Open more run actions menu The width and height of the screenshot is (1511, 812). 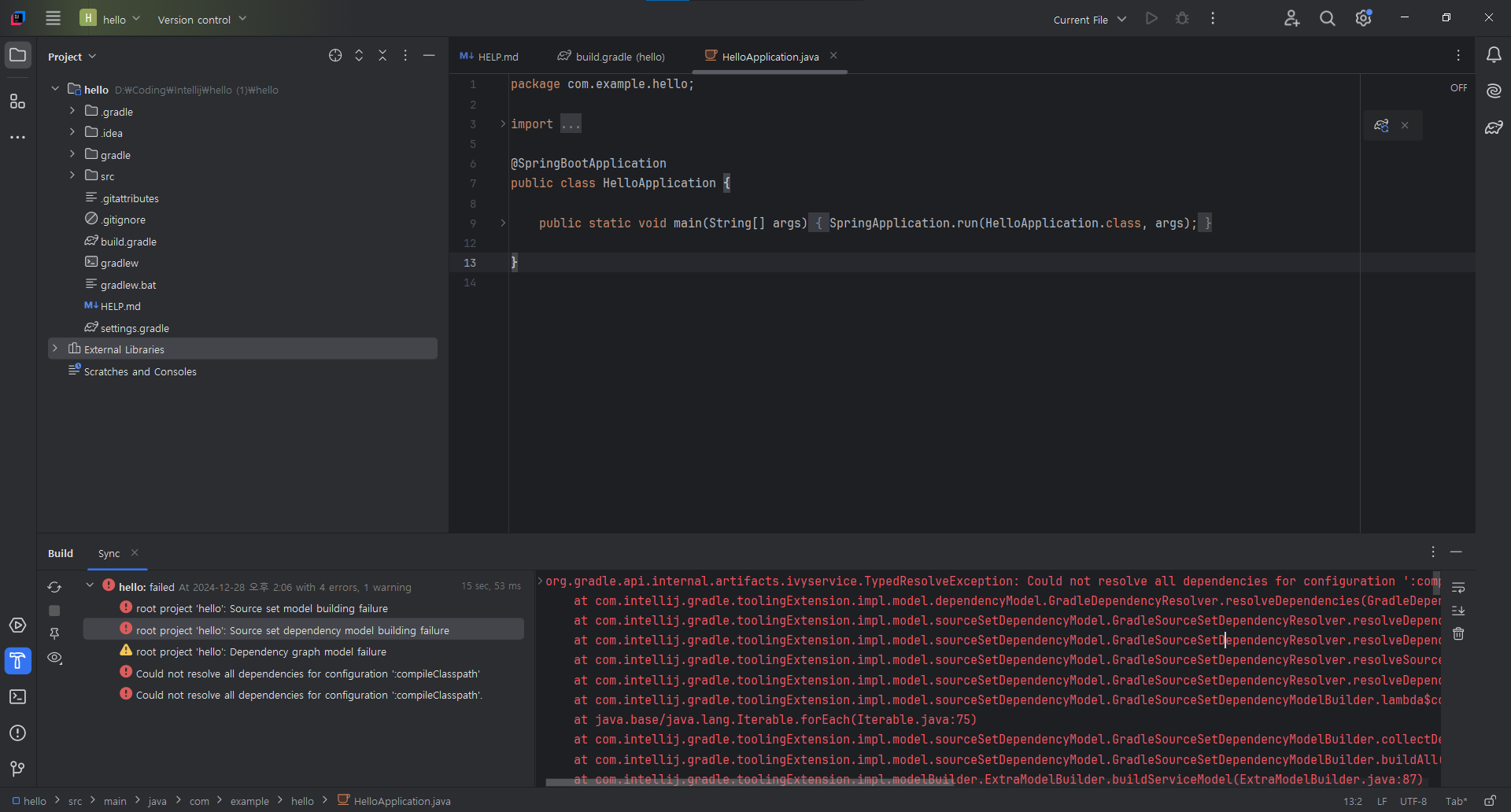pos(1213,18)
